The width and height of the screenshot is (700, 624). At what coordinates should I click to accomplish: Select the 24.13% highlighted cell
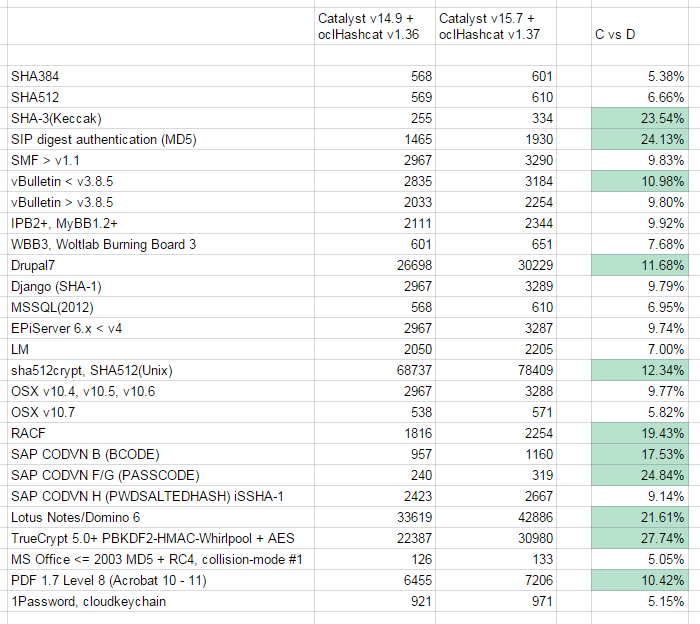640,139
